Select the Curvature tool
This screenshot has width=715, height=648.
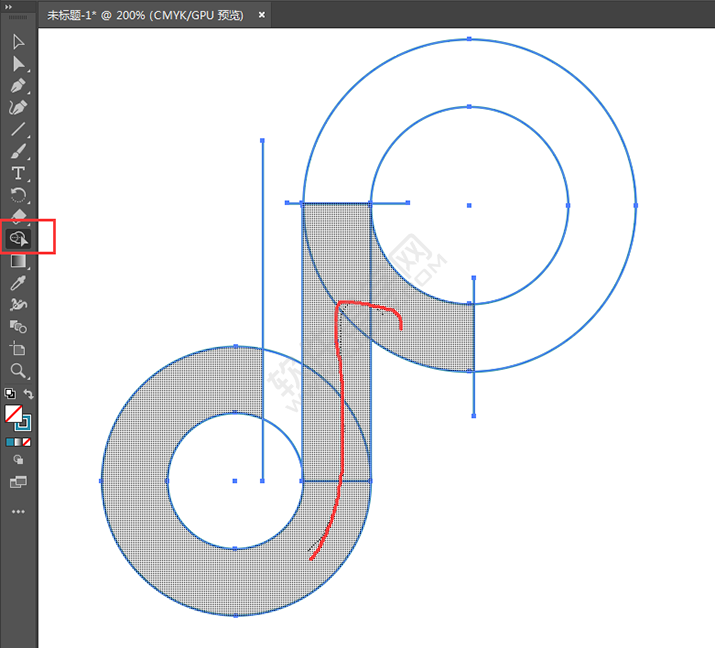(18, 108)
